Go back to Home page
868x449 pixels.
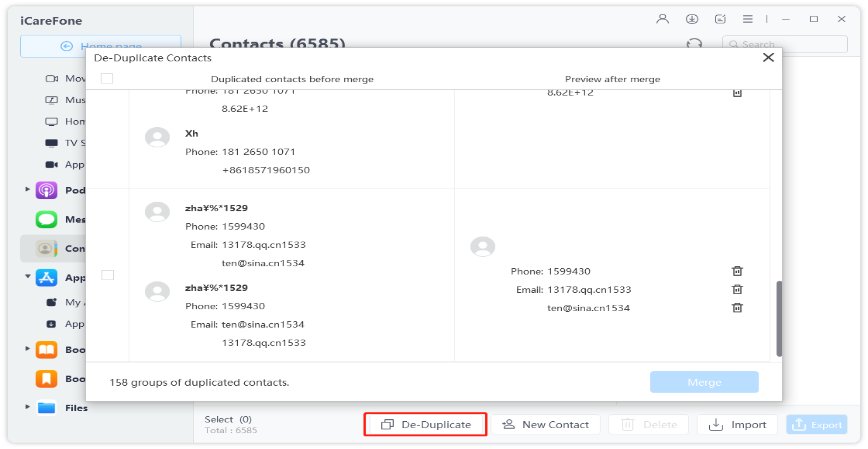pyautogui.click(x=100, y=47)
